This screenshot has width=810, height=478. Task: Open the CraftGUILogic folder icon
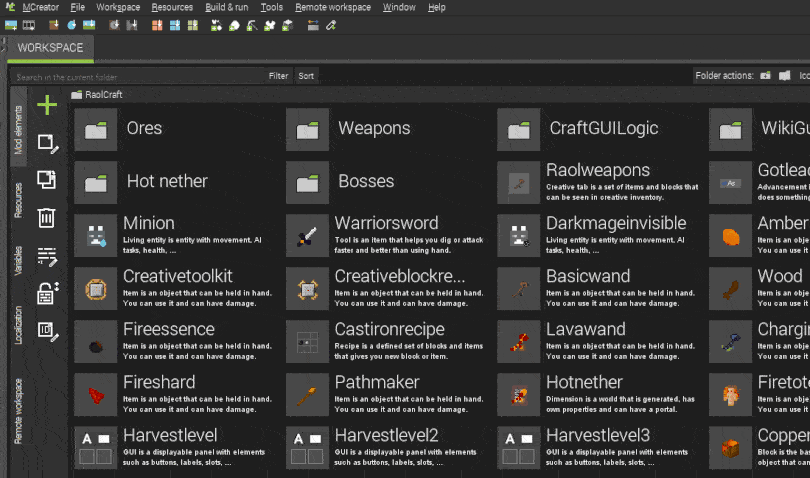(x=519, y=130)
